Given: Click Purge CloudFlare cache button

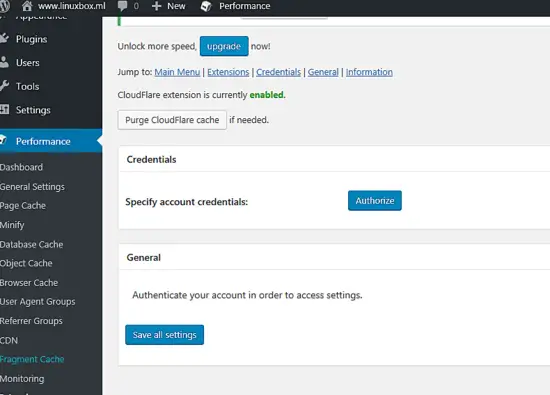Looking at the screenshot, I should pos(172,120).
